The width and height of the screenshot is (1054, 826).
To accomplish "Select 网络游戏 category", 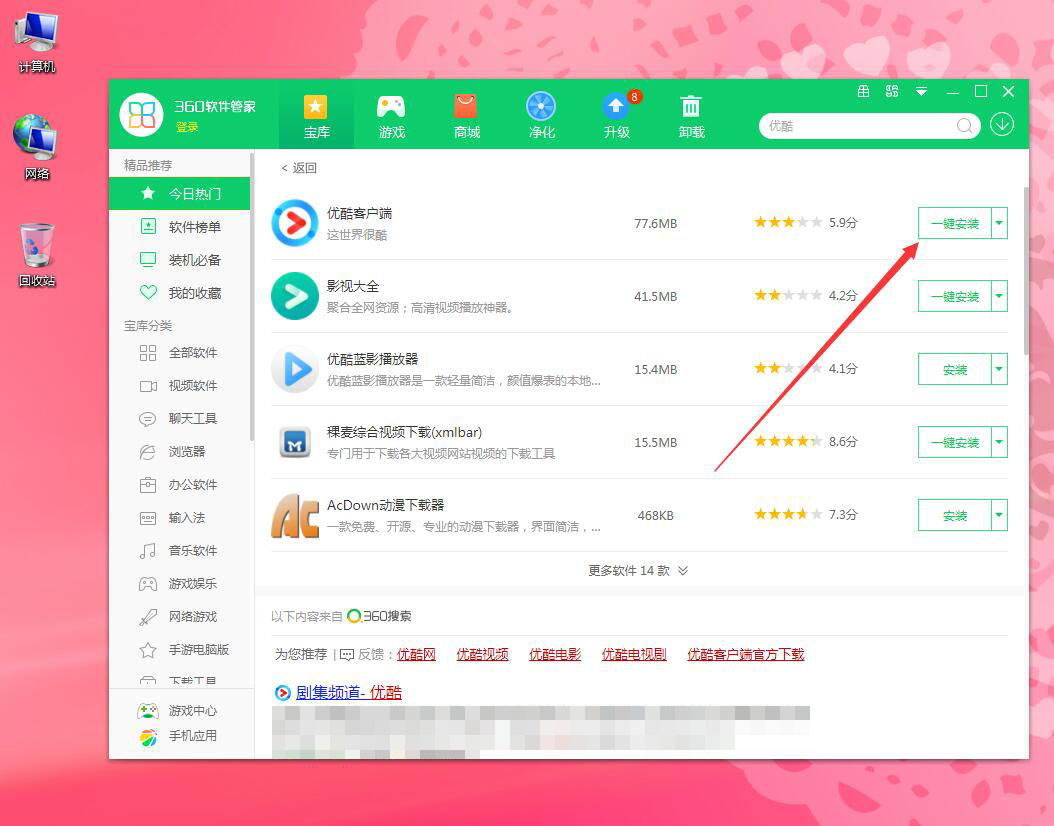I will pyautogui.click(x=179, y=616).
